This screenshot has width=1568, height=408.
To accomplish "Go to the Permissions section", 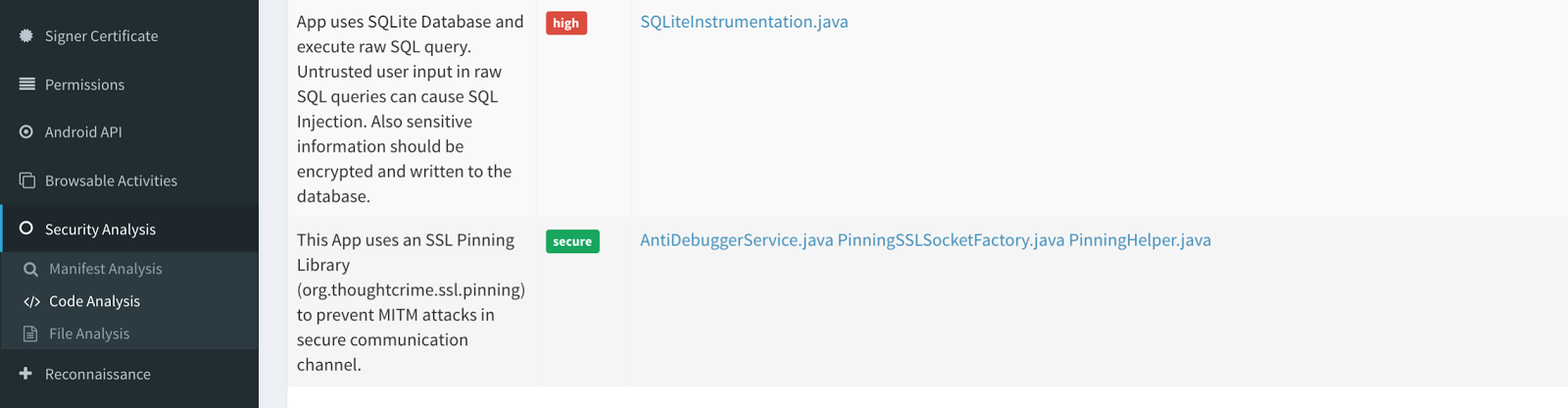I will point(84,85).
